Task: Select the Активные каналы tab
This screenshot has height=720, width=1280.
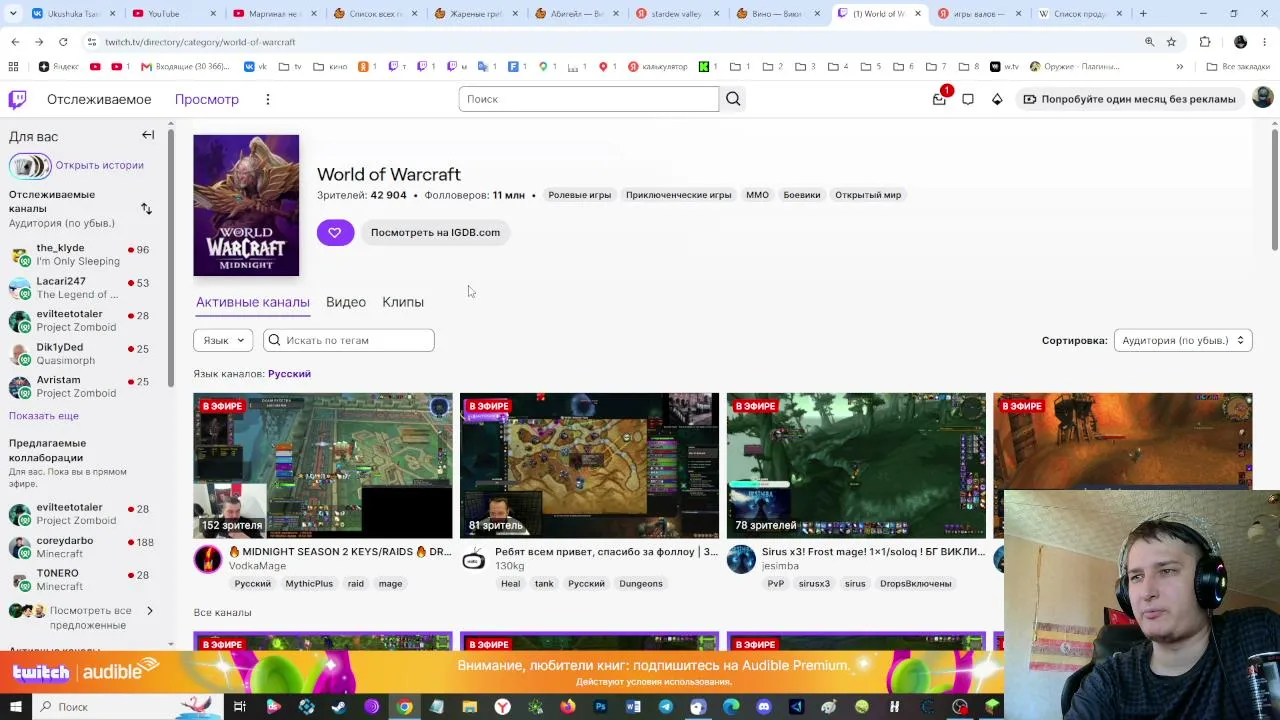Action: (253, 302)
